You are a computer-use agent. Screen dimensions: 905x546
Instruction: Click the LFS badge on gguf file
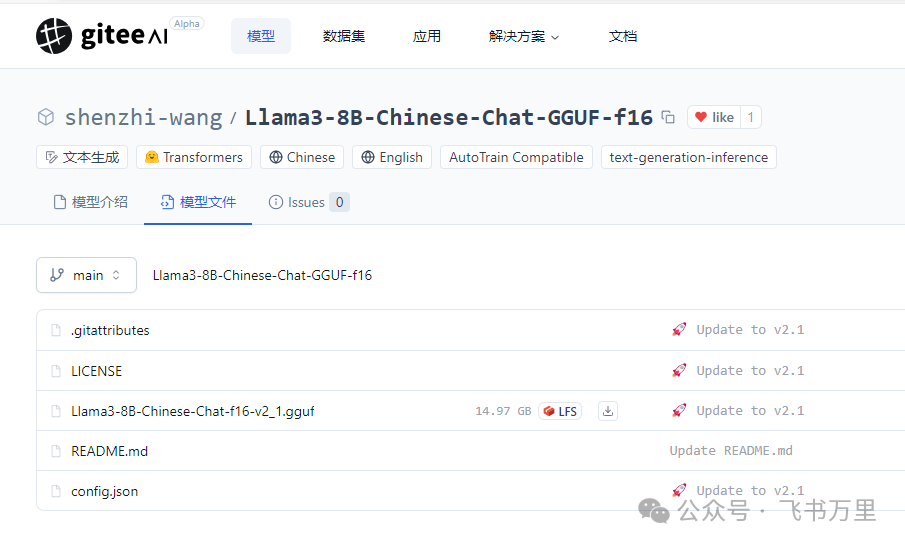560,411
